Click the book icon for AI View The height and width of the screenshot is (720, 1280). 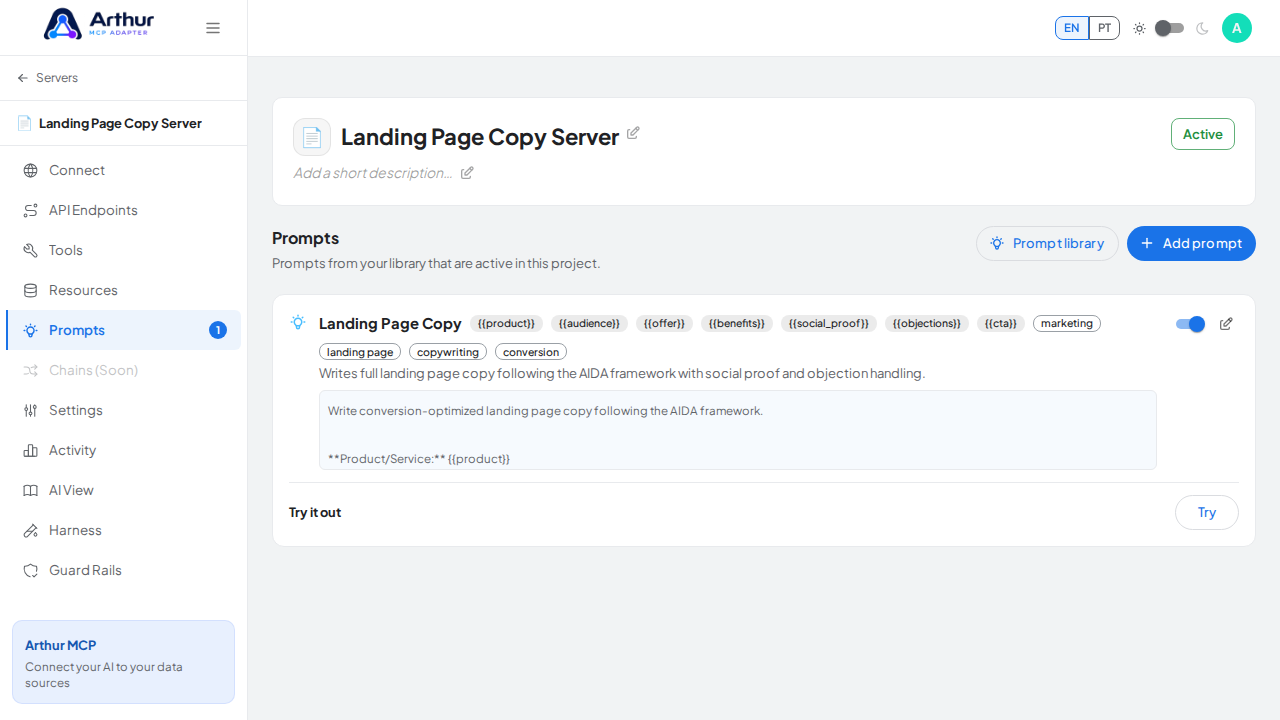30,490
